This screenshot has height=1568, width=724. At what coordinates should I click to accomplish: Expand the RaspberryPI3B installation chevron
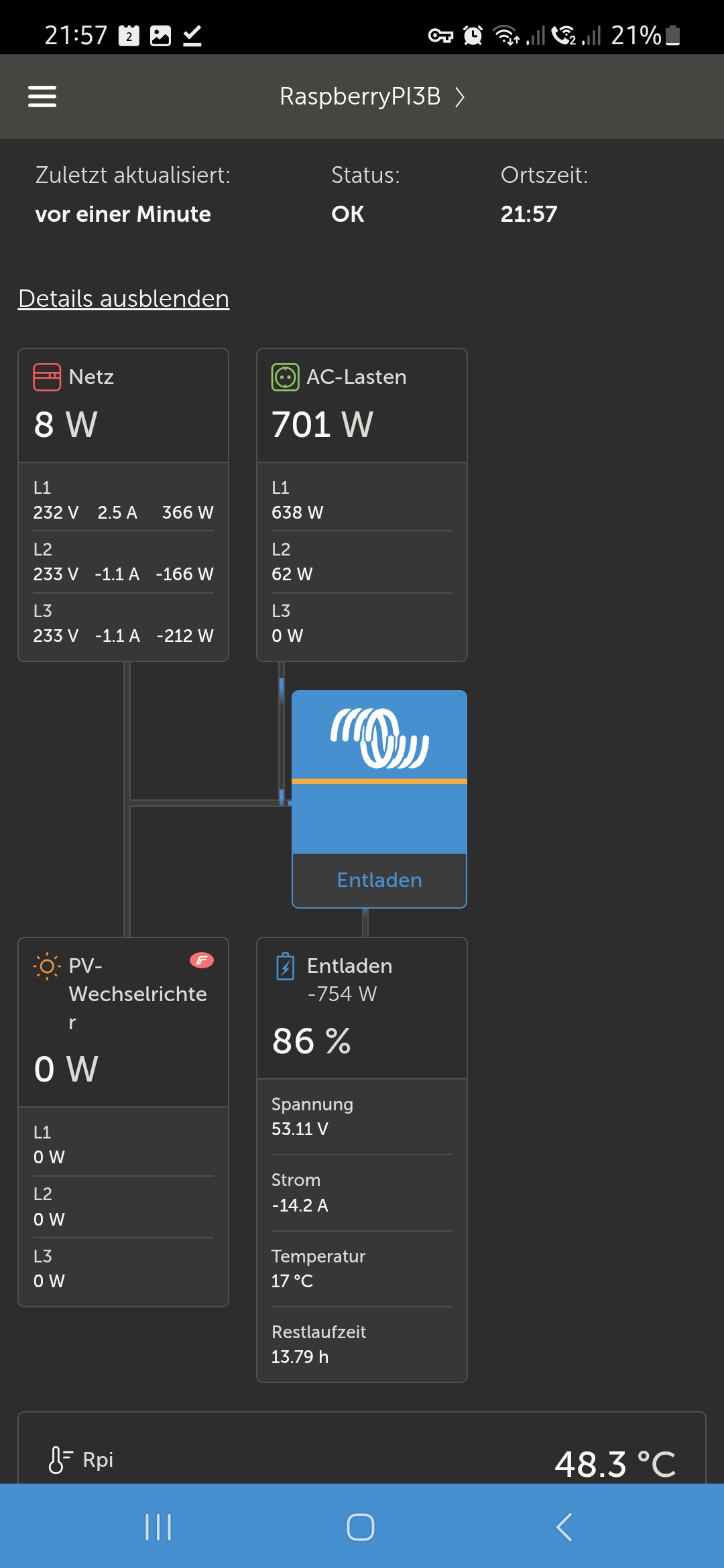tap(460, 97)
